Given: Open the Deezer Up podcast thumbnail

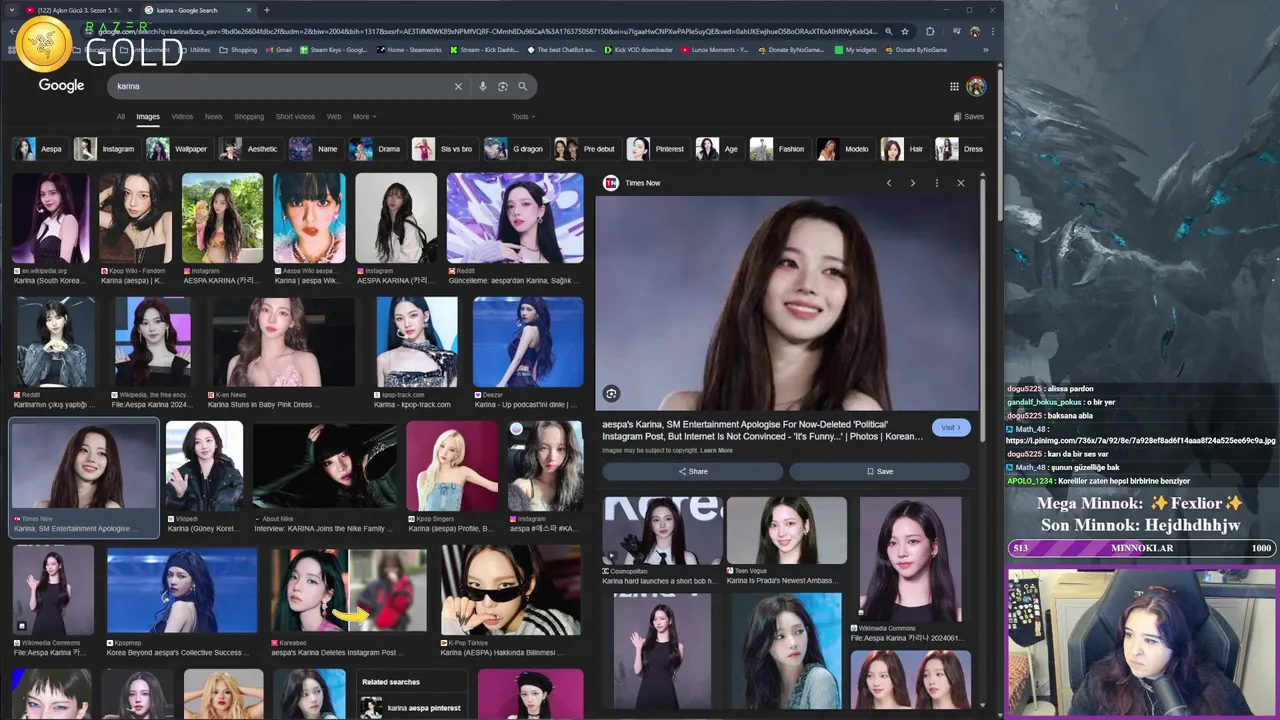Looking at the screenshot, I should [528, 342].
